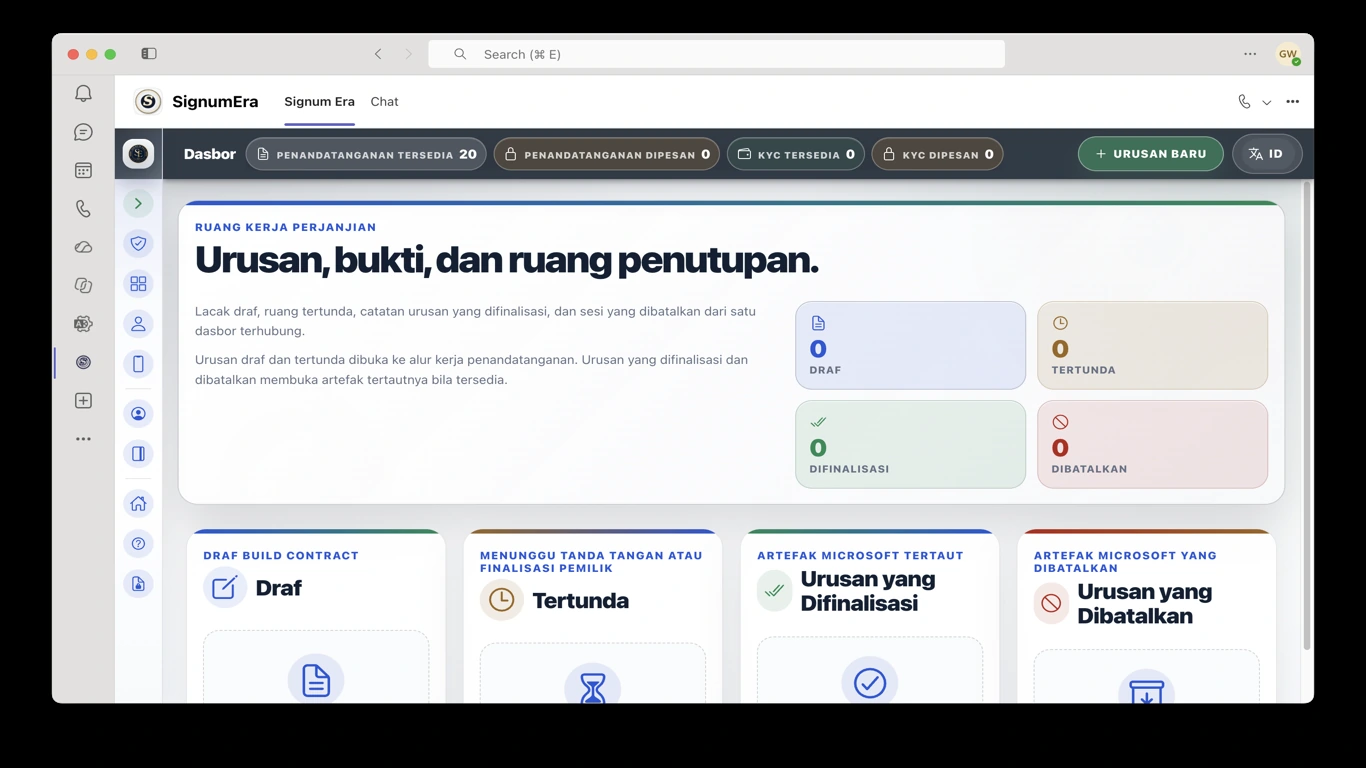Show more apps via rail ellipsis

pyautogui.click(x=83, y=439)
